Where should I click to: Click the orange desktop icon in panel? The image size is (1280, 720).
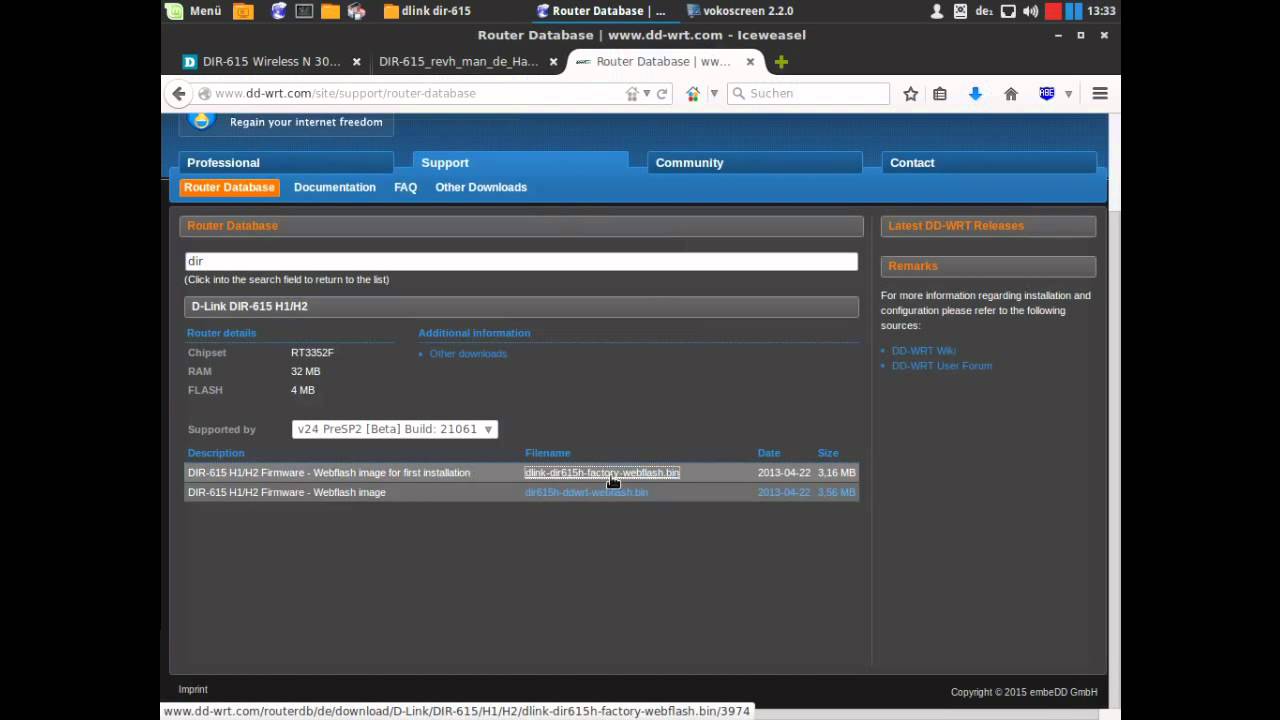243,11
